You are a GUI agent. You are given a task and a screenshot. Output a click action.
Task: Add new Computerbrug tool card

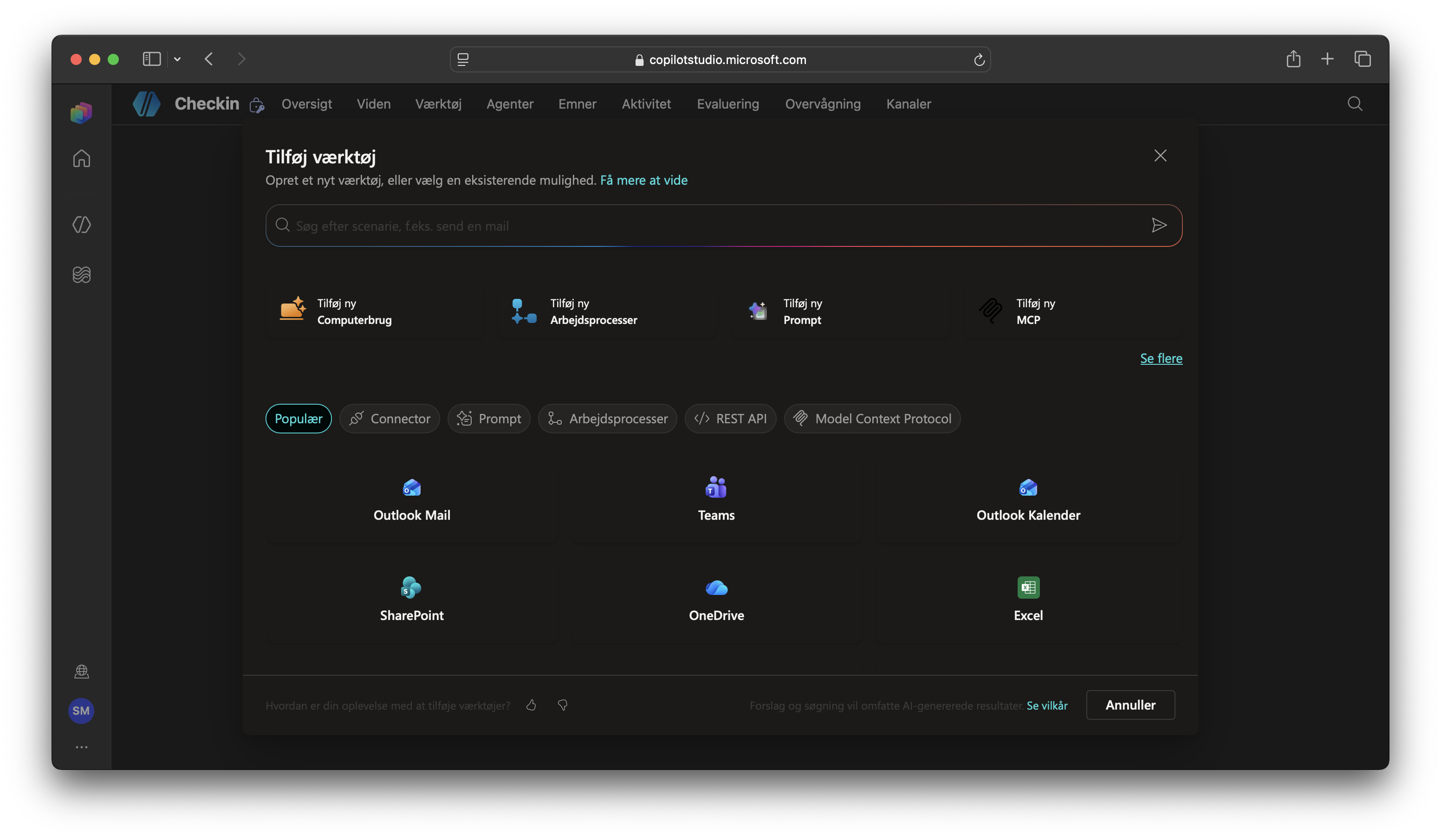point(374,312)
